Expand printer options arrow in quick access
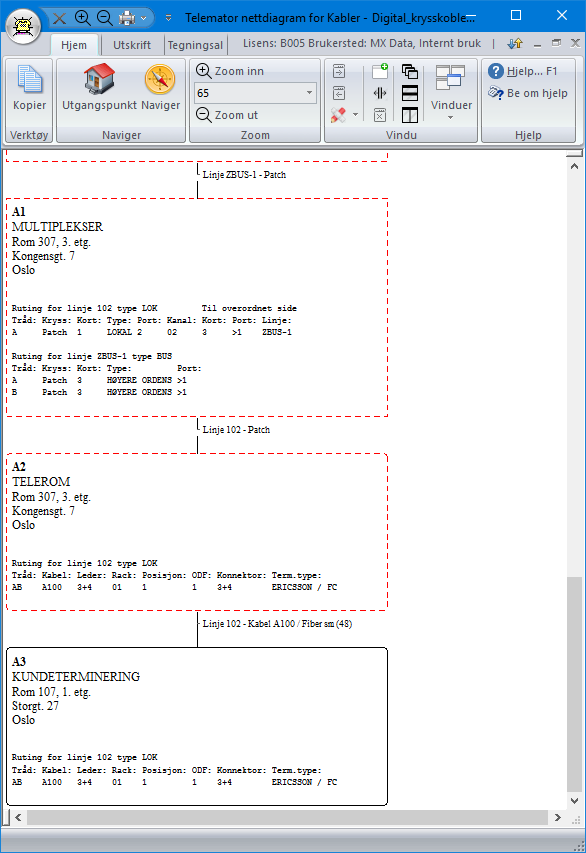This screenshot has height=853, width=586. [x=144, y=18]
